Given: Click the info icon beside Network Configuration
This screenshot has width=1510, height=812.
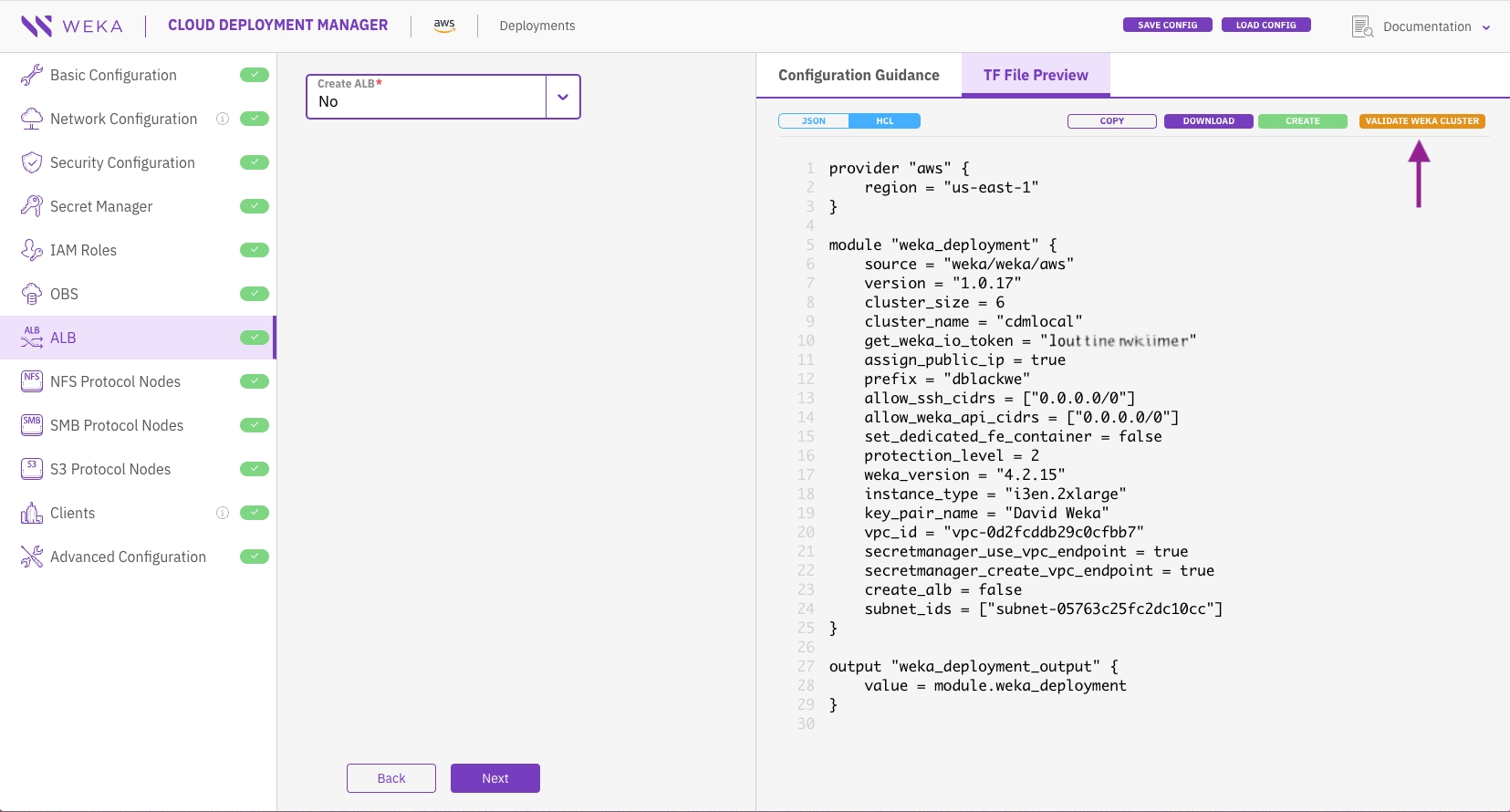Looking at the screenshot, I should pos(222,119).
